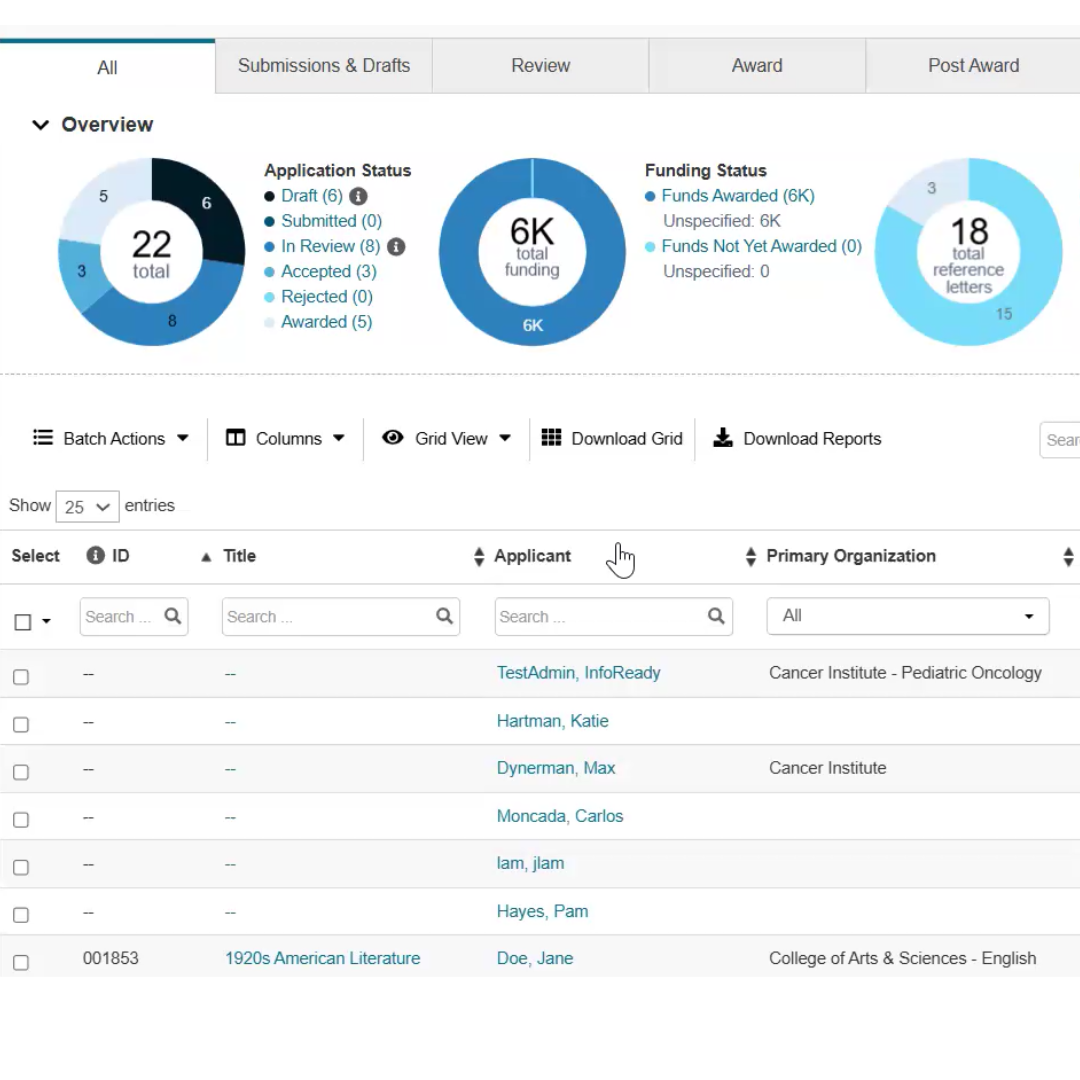Click the eye icon for Grid View

tap(393, 438)
